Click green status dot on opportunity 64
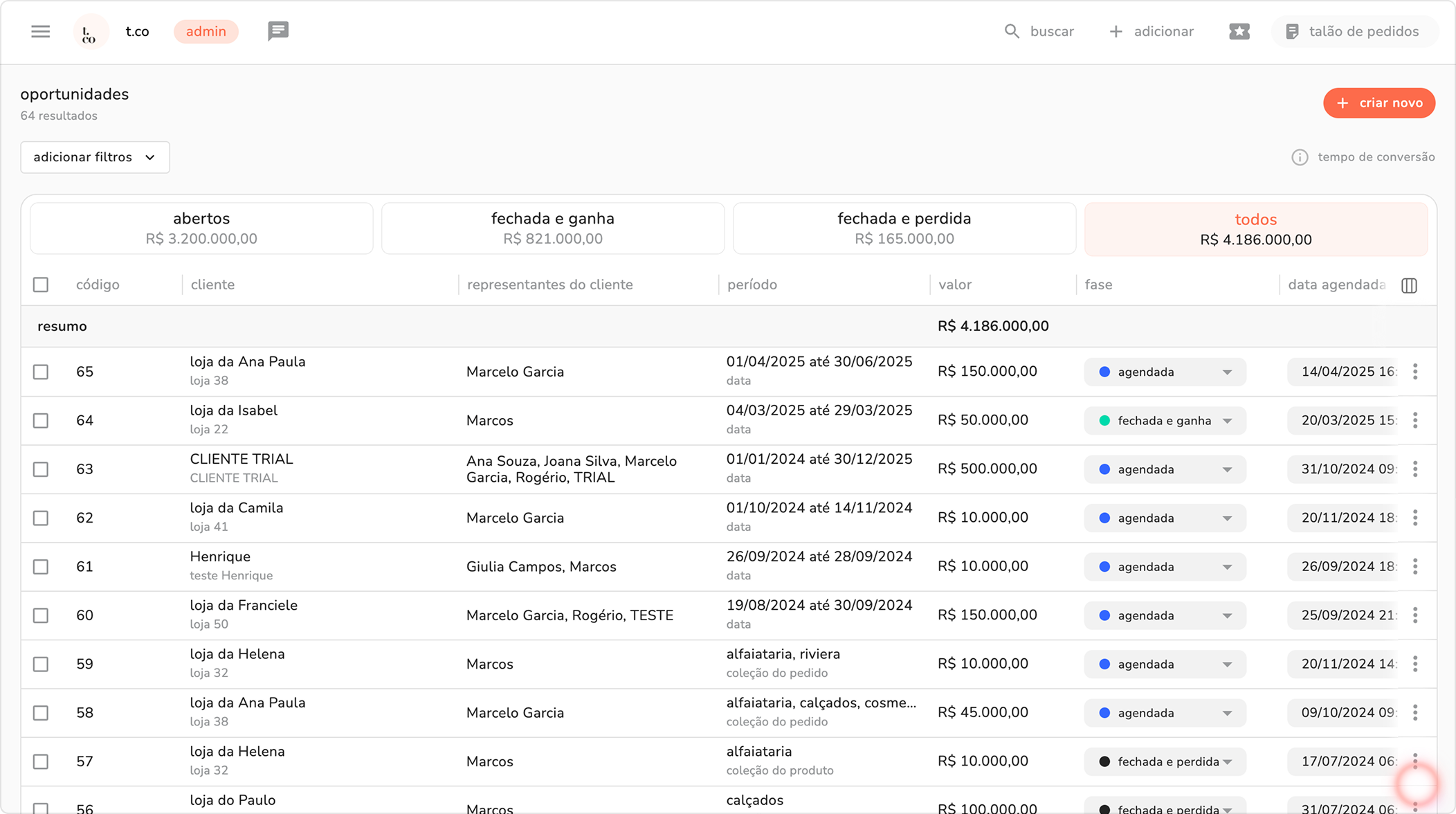1456x814 pixels. tap(1104, 421)
